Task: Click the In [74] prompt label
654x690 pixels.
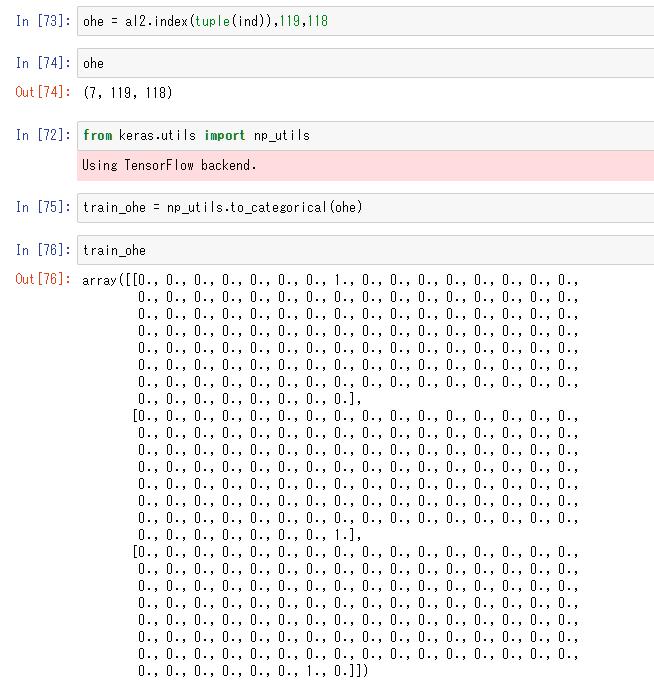Action: (x=43, y=63)
